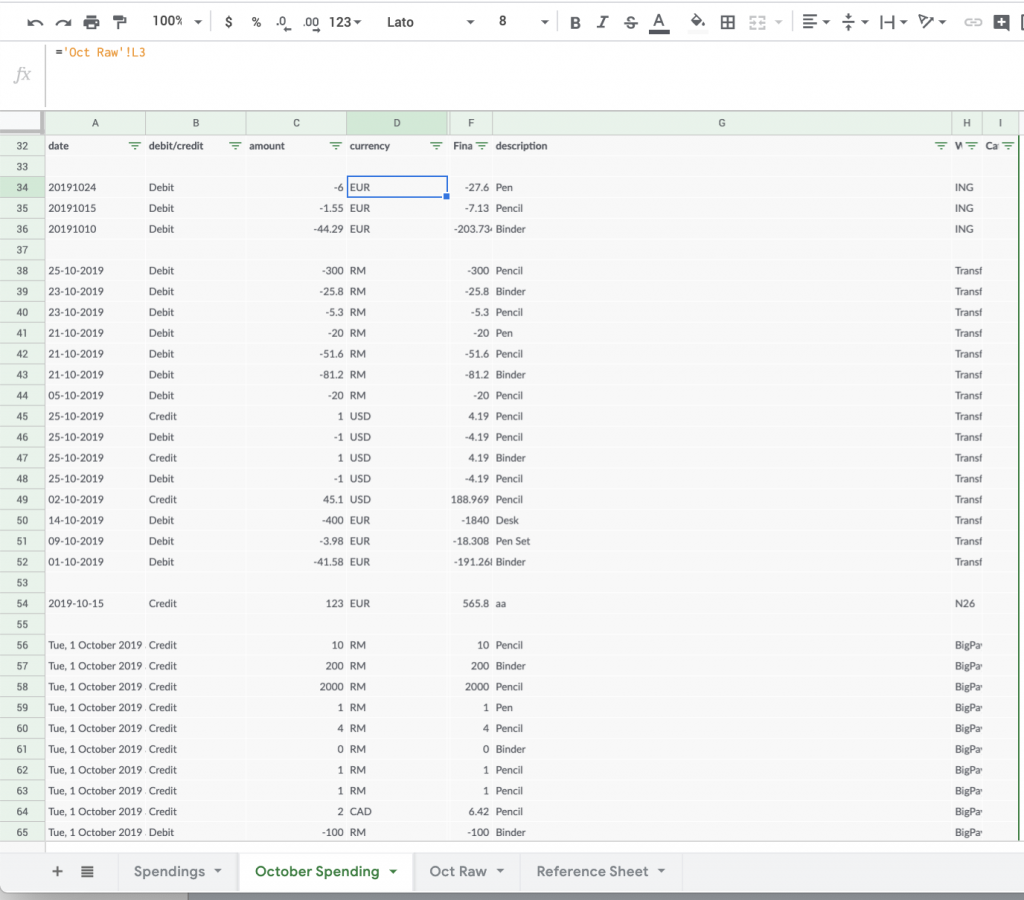1024x900 pixels.
Task: Toggle italic formatting
Action: (x=602, y=23)
